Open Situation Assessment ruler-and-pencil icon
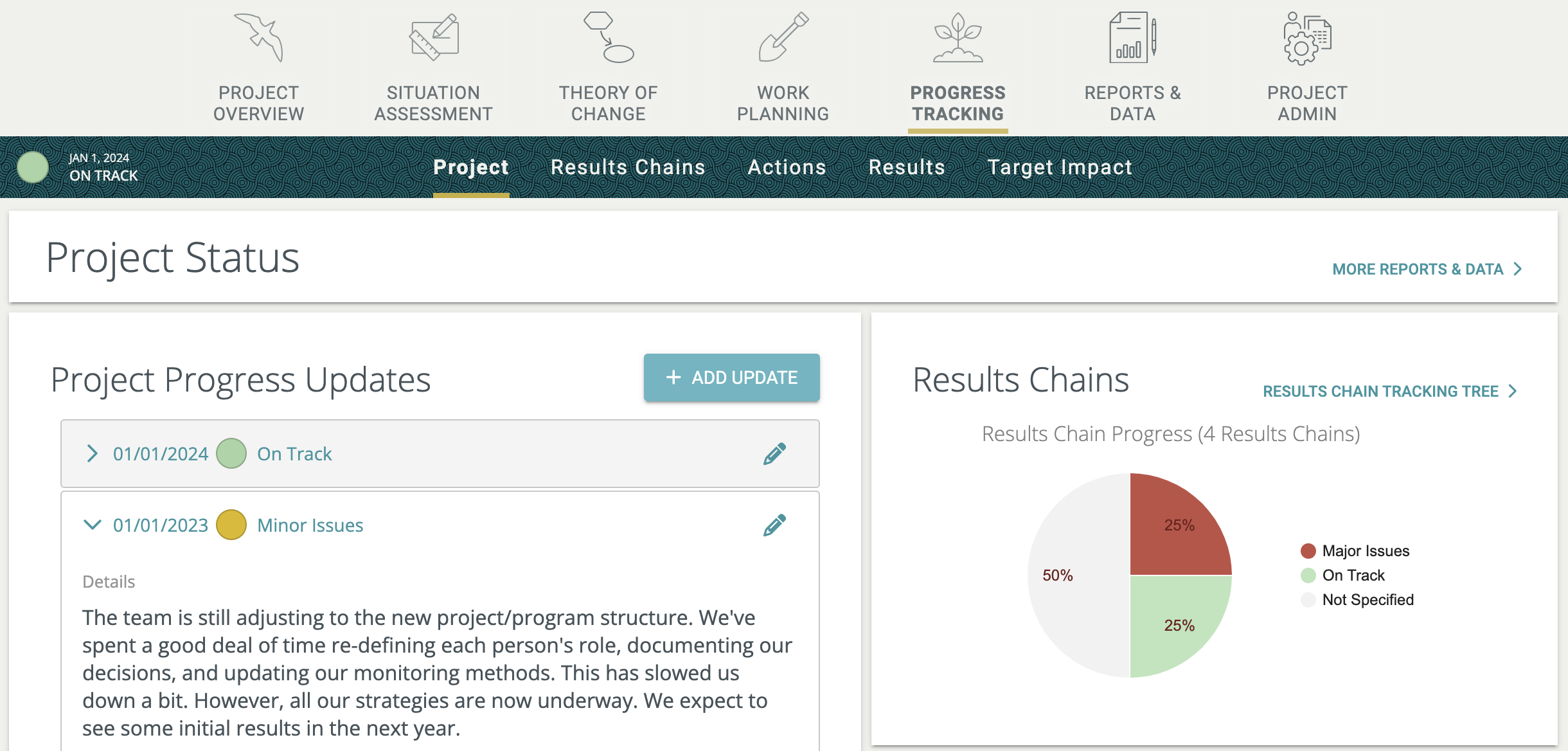This screenshot has height=751, width=1568. click(434, 38)
